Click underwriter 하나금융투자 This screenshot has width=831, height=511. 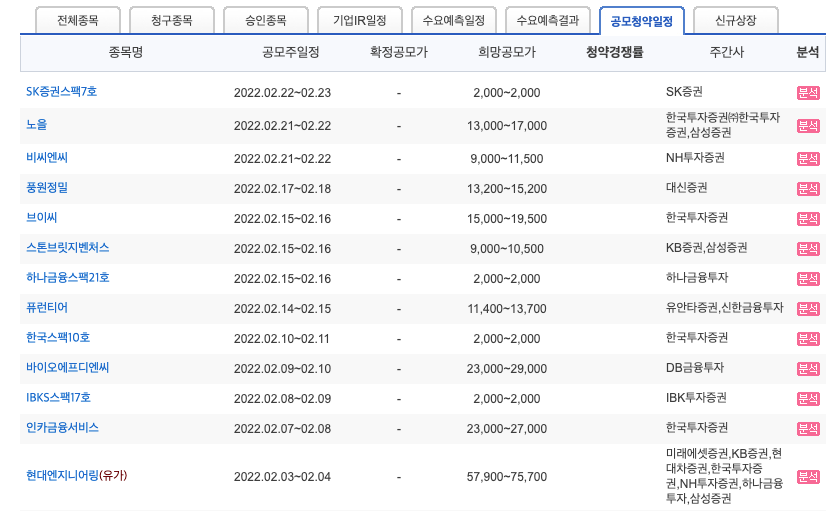coord(697,277)
